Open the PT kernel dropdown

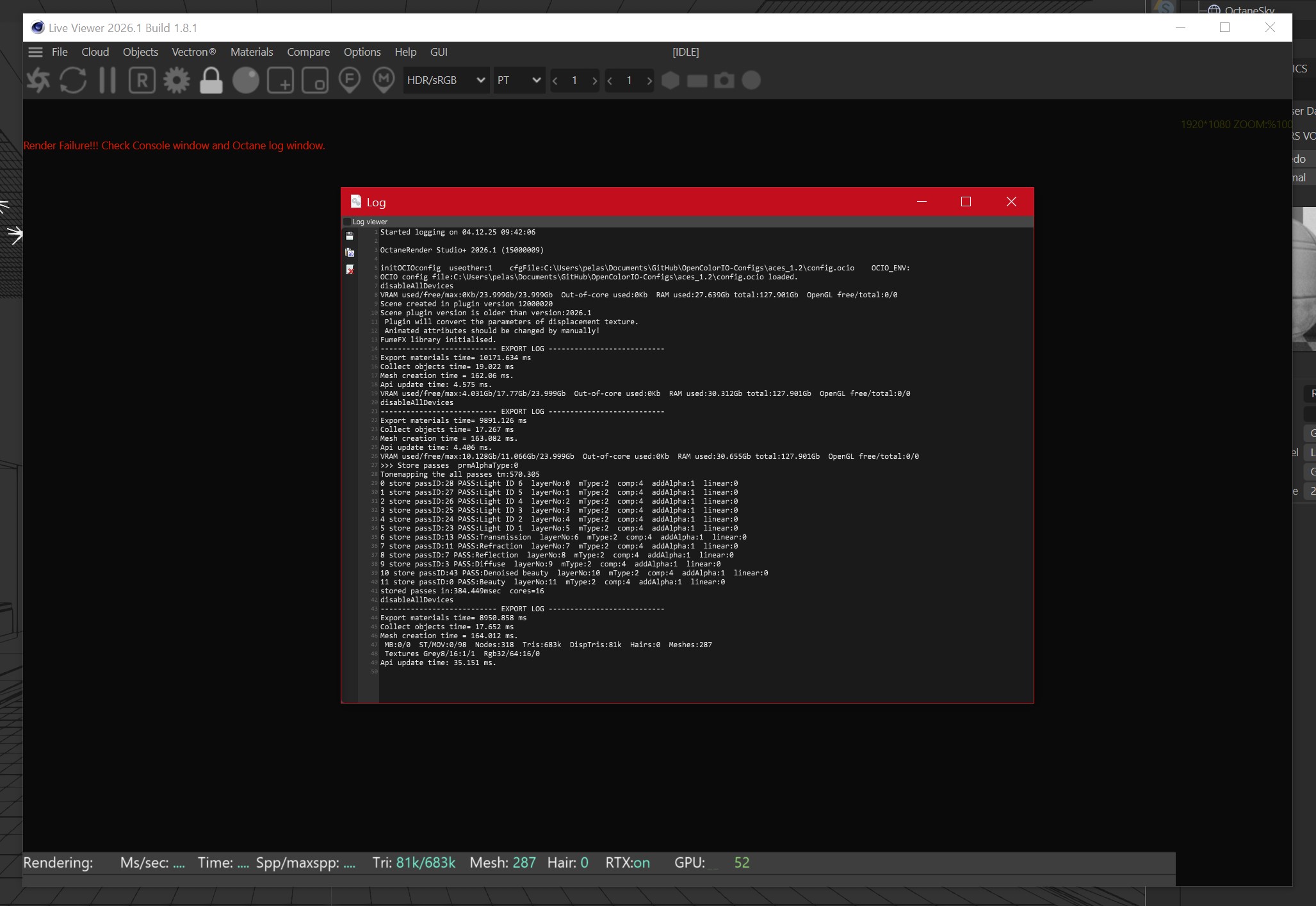[x=519, y=81]
